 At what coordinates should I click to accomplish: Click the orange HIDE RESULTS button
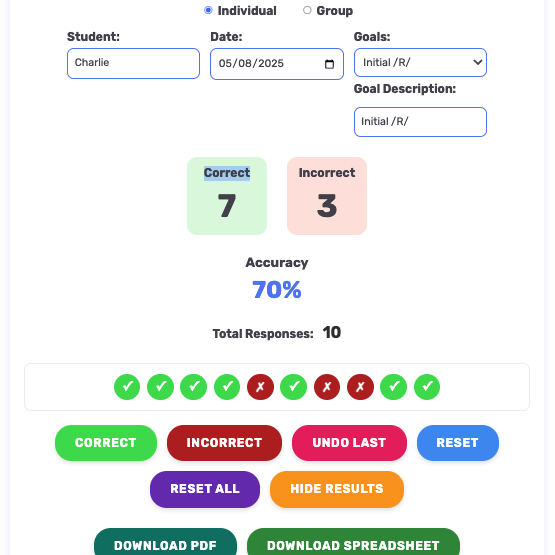click(337, 489)
